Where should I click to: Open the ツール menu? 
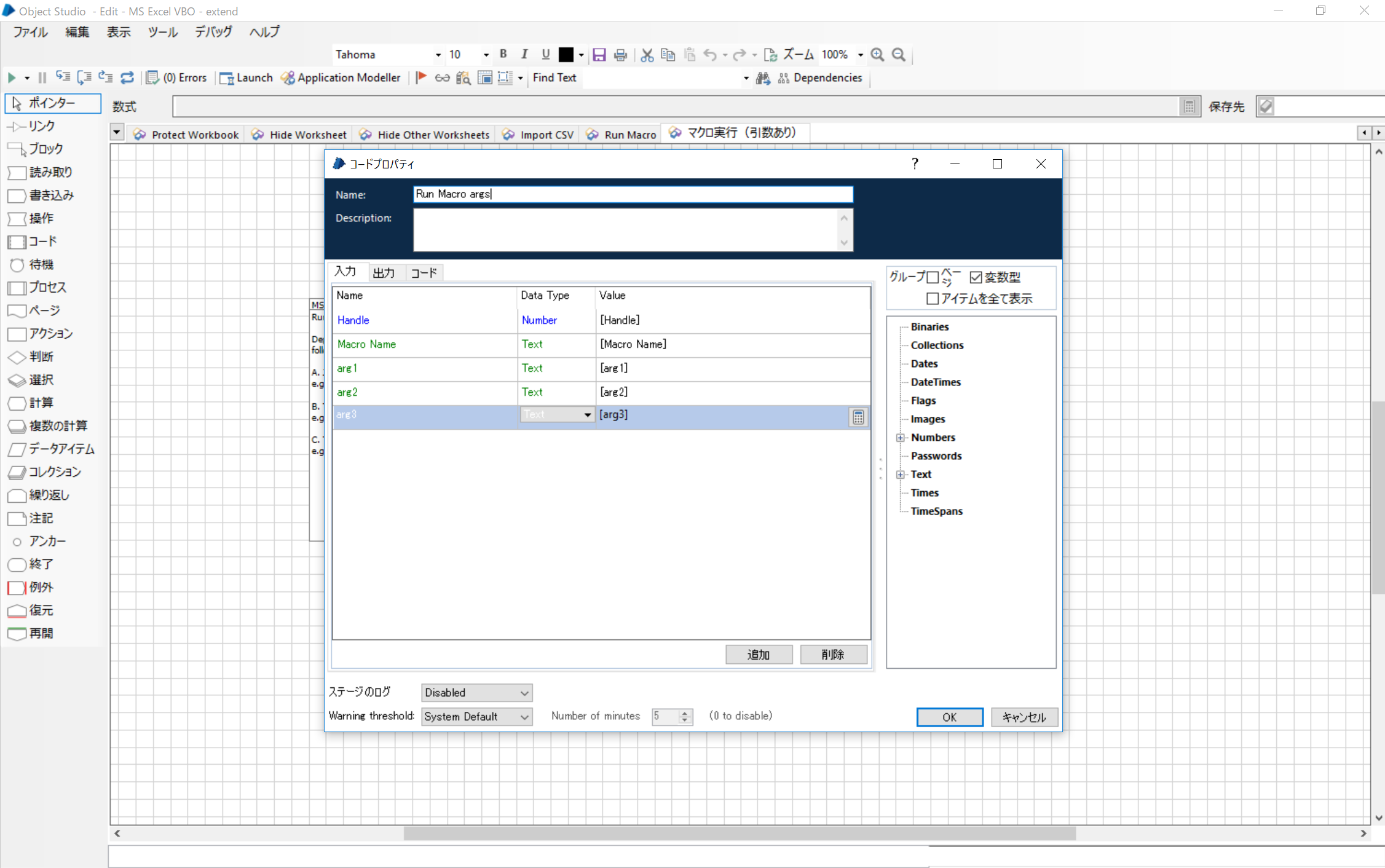pos(162,32)
